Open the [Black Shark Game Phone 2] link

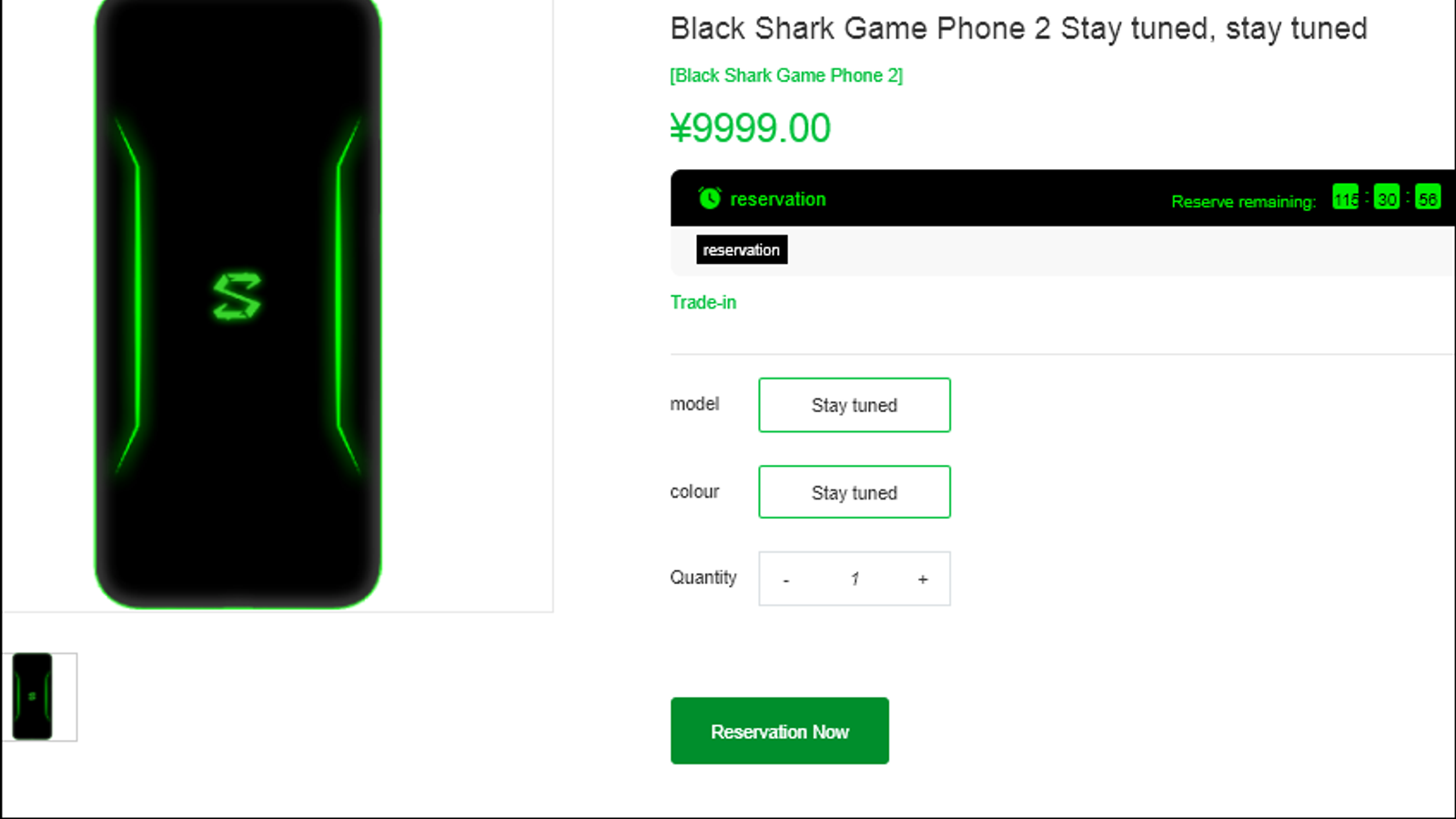(786, 76)
